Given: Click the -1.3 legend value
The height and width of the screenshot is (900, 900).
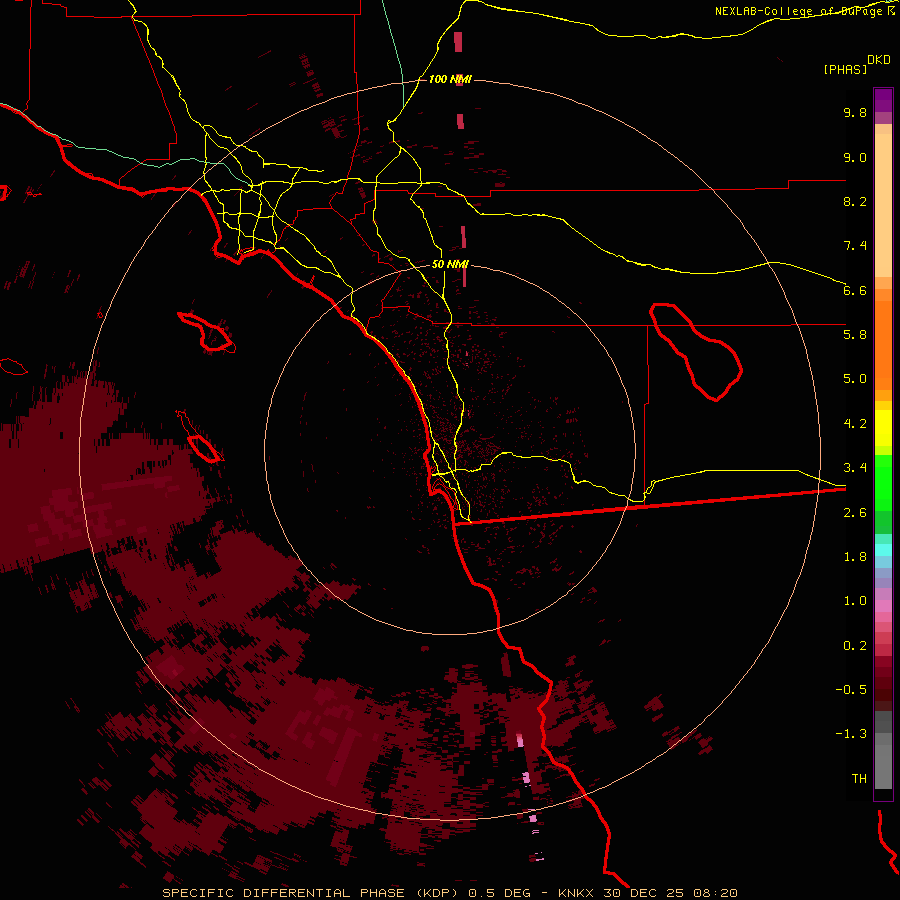Looking at the screenshot, I should [x=851, y=734].
